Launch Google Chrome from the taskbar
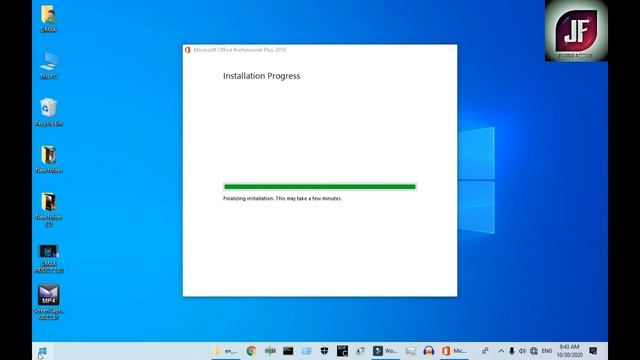This screenshot has height=360, width=640. click(x=251, y=351)
